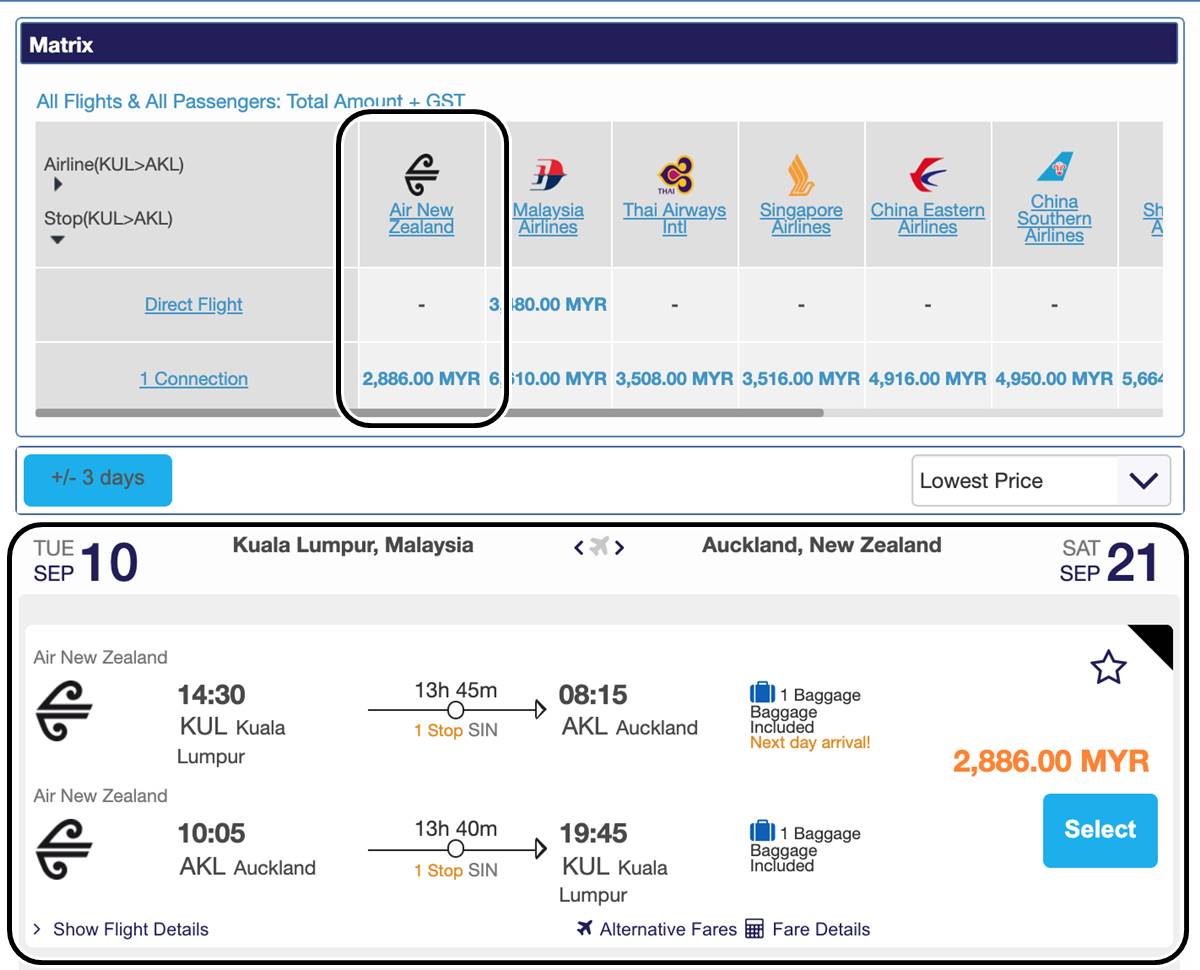Image resolution: width=1200 pixels, height=970 pixels.
Task: Click the orange 2,886.00 MYR fare total
Action: point(1051,762)
